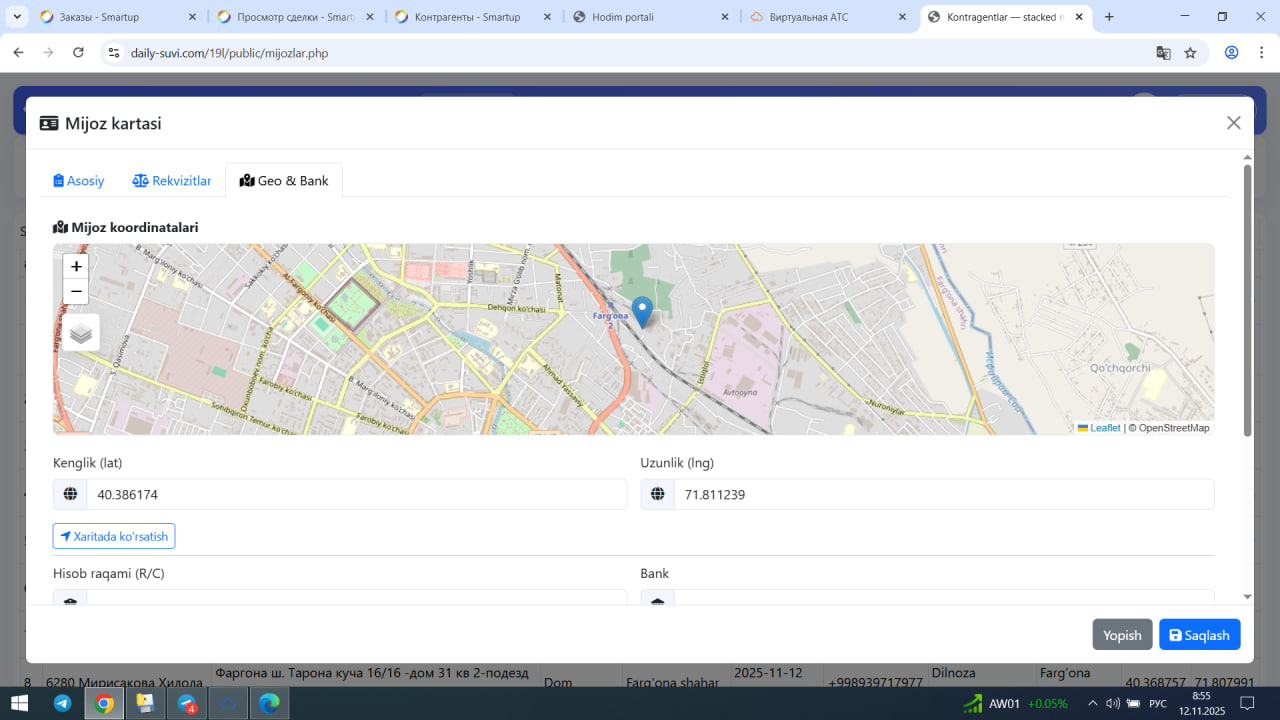1280x720 pixels.
Task: Show hidden system tray icons
Action: 1093,704
